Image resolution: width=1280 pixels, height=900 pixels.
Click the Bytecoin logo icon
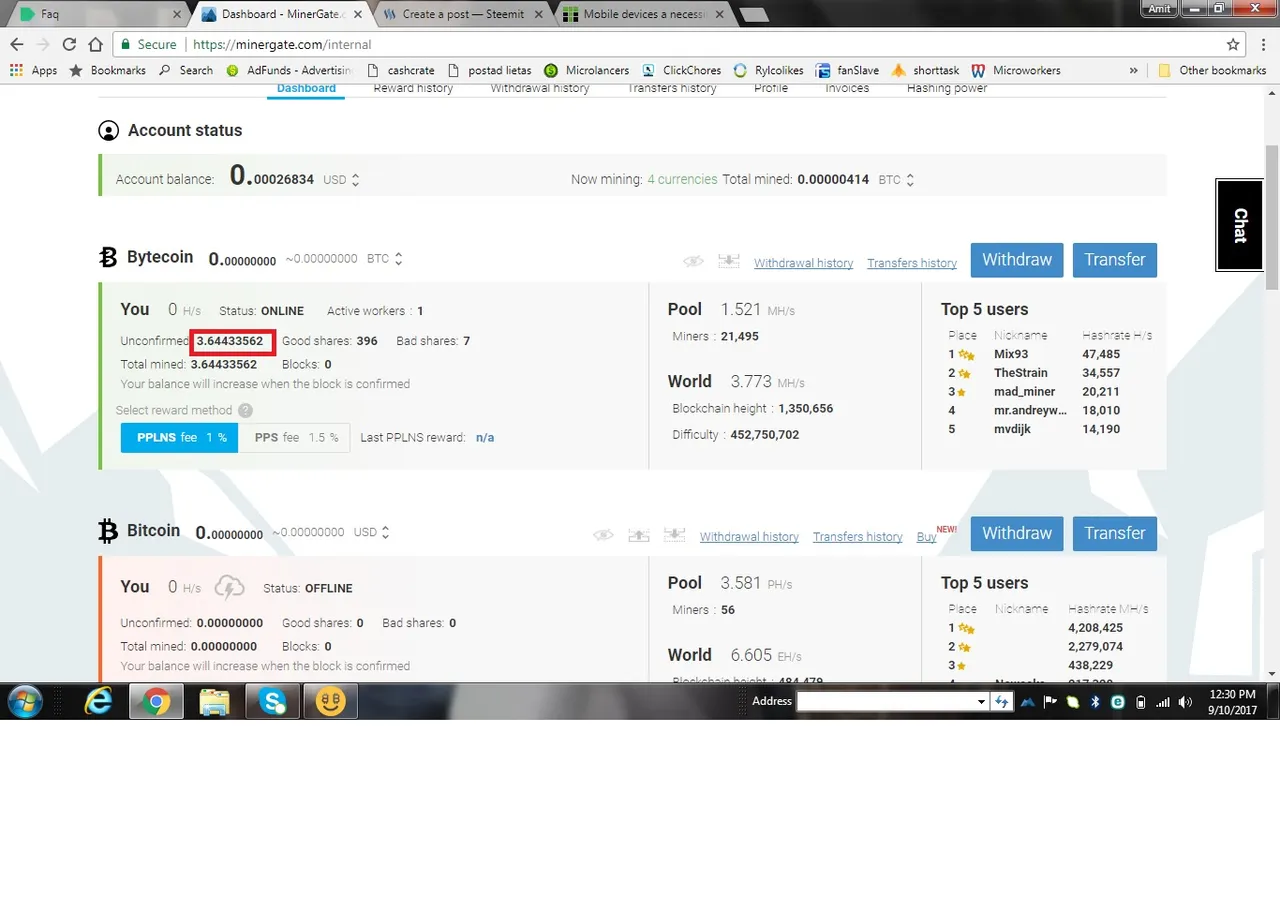click(108, 258)
